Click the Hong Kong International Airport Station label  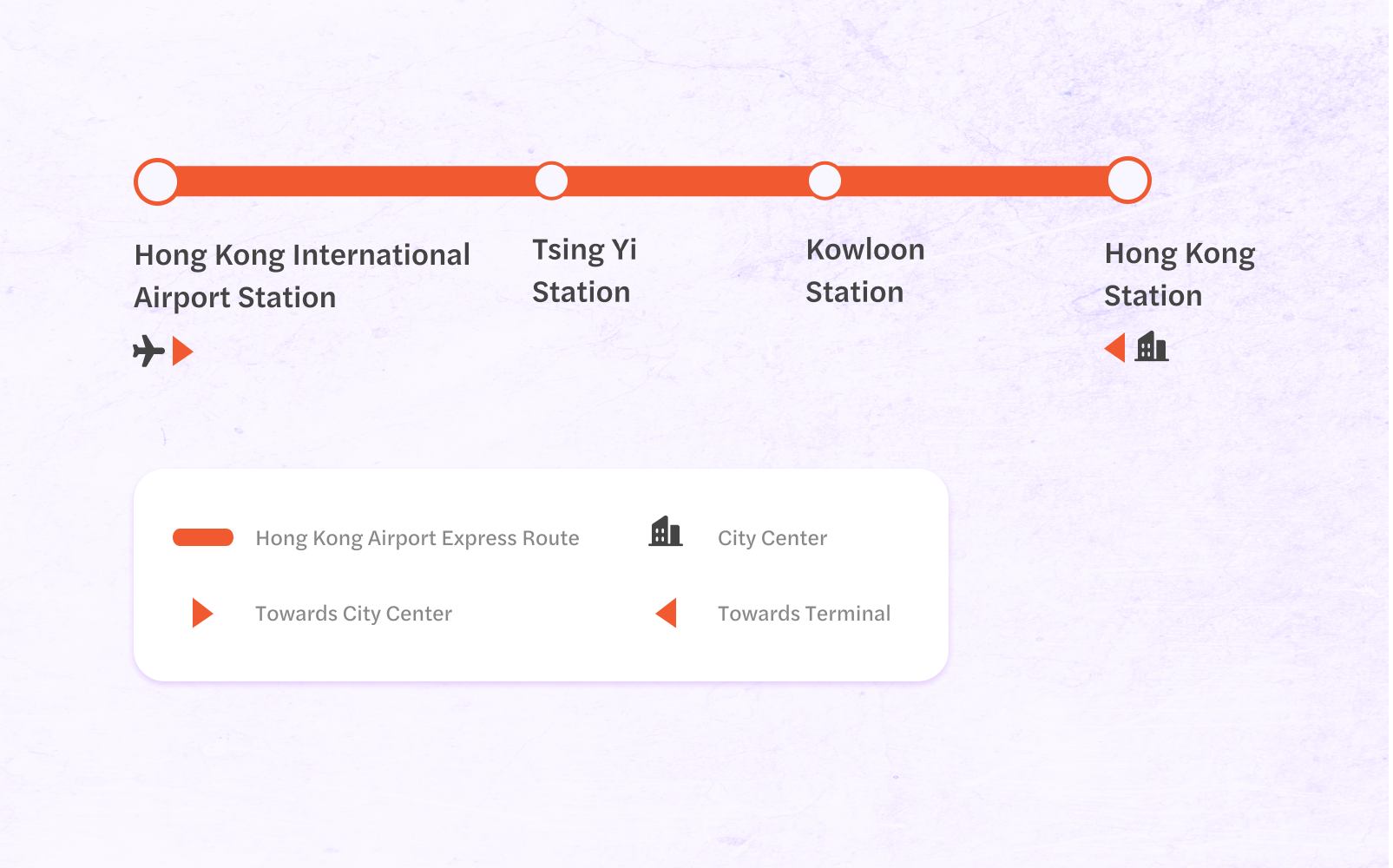point(302,276)
